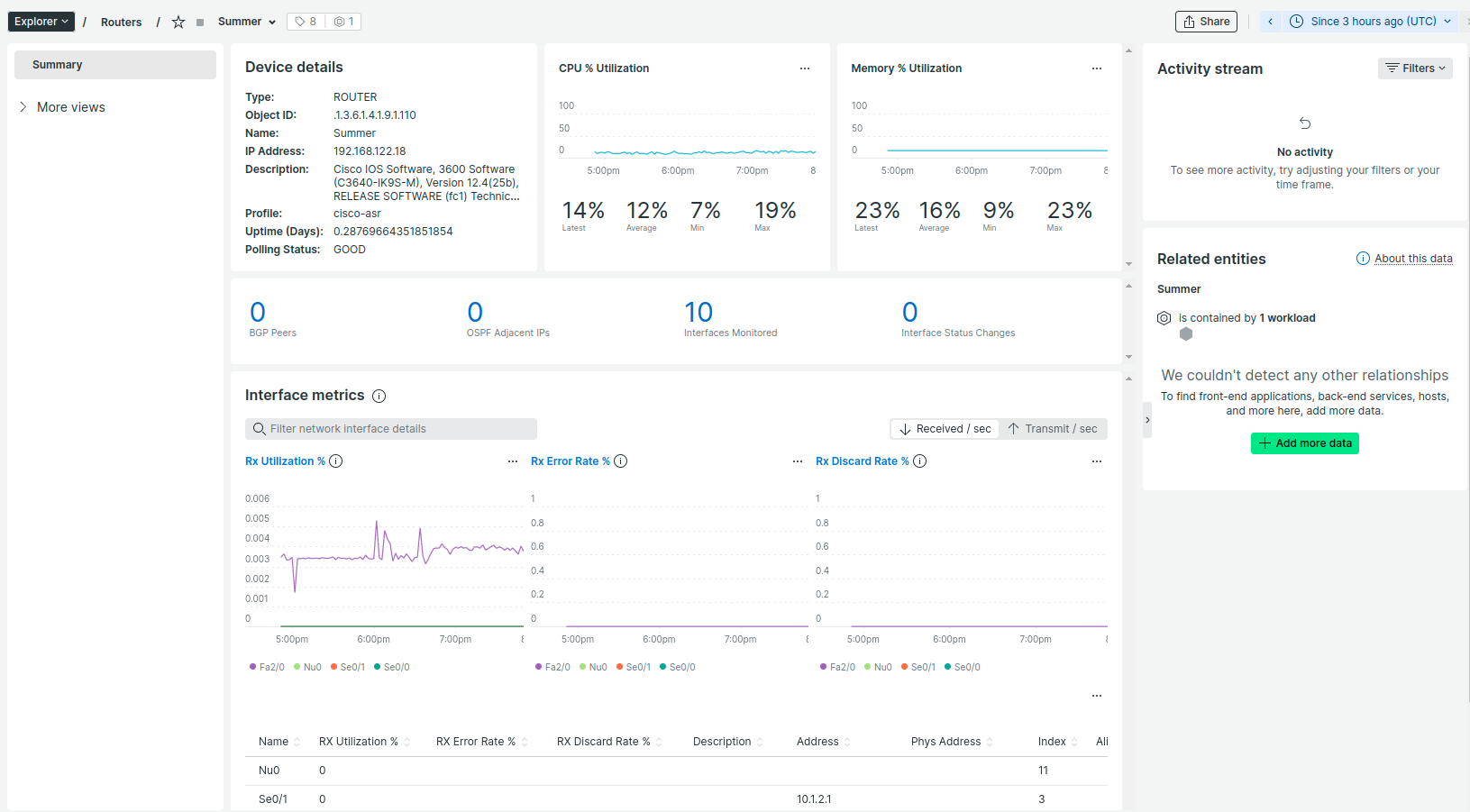Switch charts to Transmit / sec
1470x812 pixels.
(1053, 428)
